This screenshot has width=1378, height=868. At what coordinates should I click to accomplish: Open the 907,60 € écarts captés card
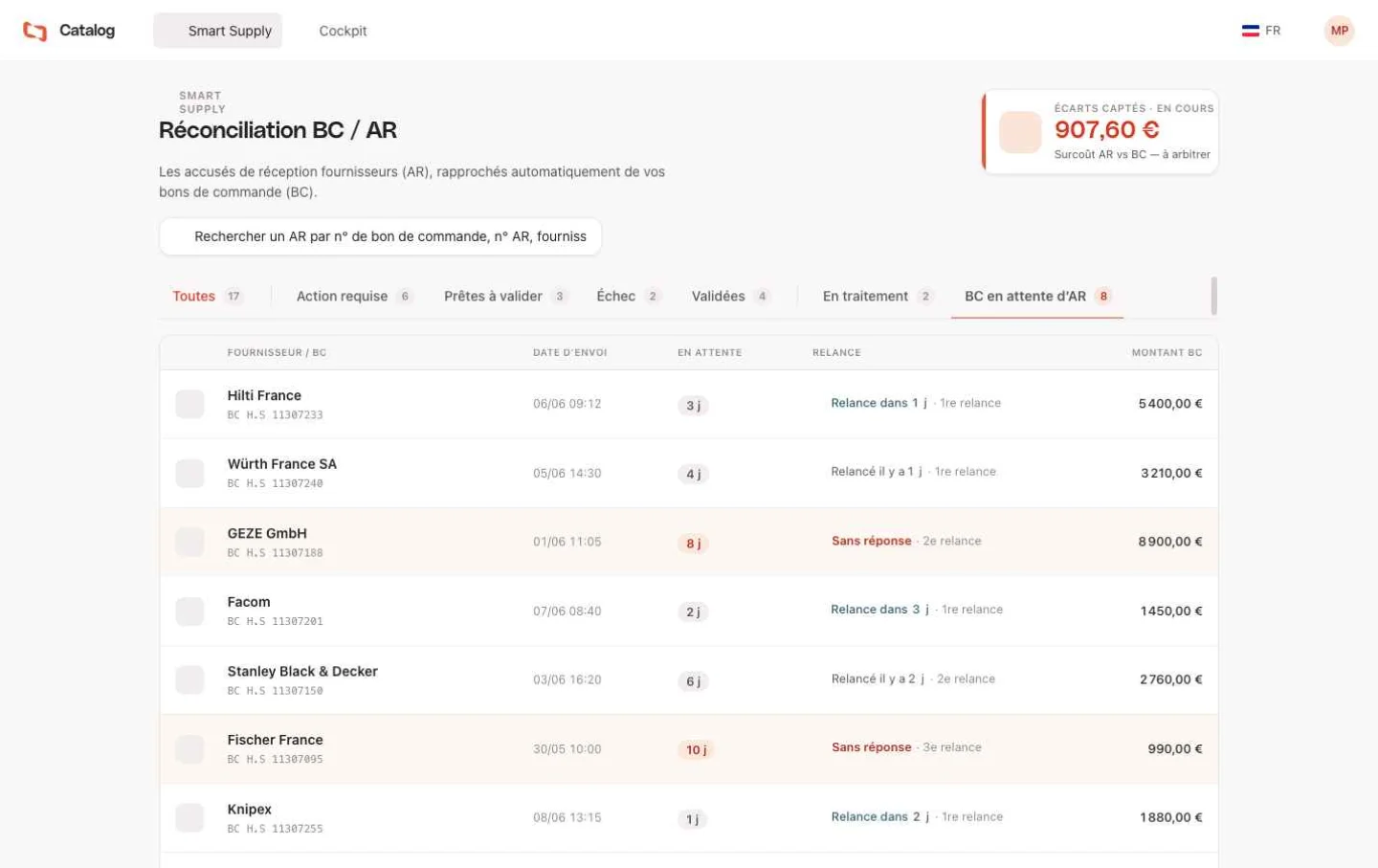pyautogui.click(x=1100, y=132)
